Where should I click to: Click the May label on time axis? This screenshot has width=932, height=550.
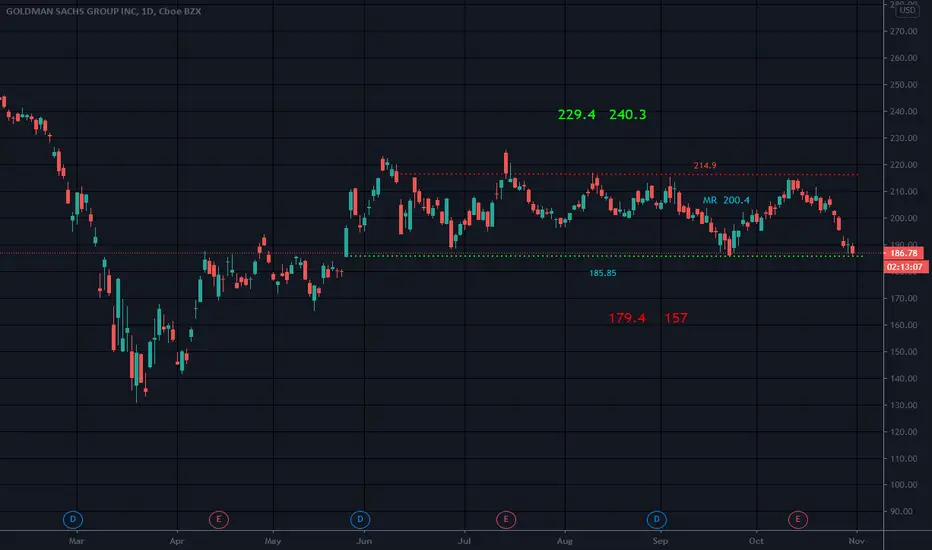273,541
